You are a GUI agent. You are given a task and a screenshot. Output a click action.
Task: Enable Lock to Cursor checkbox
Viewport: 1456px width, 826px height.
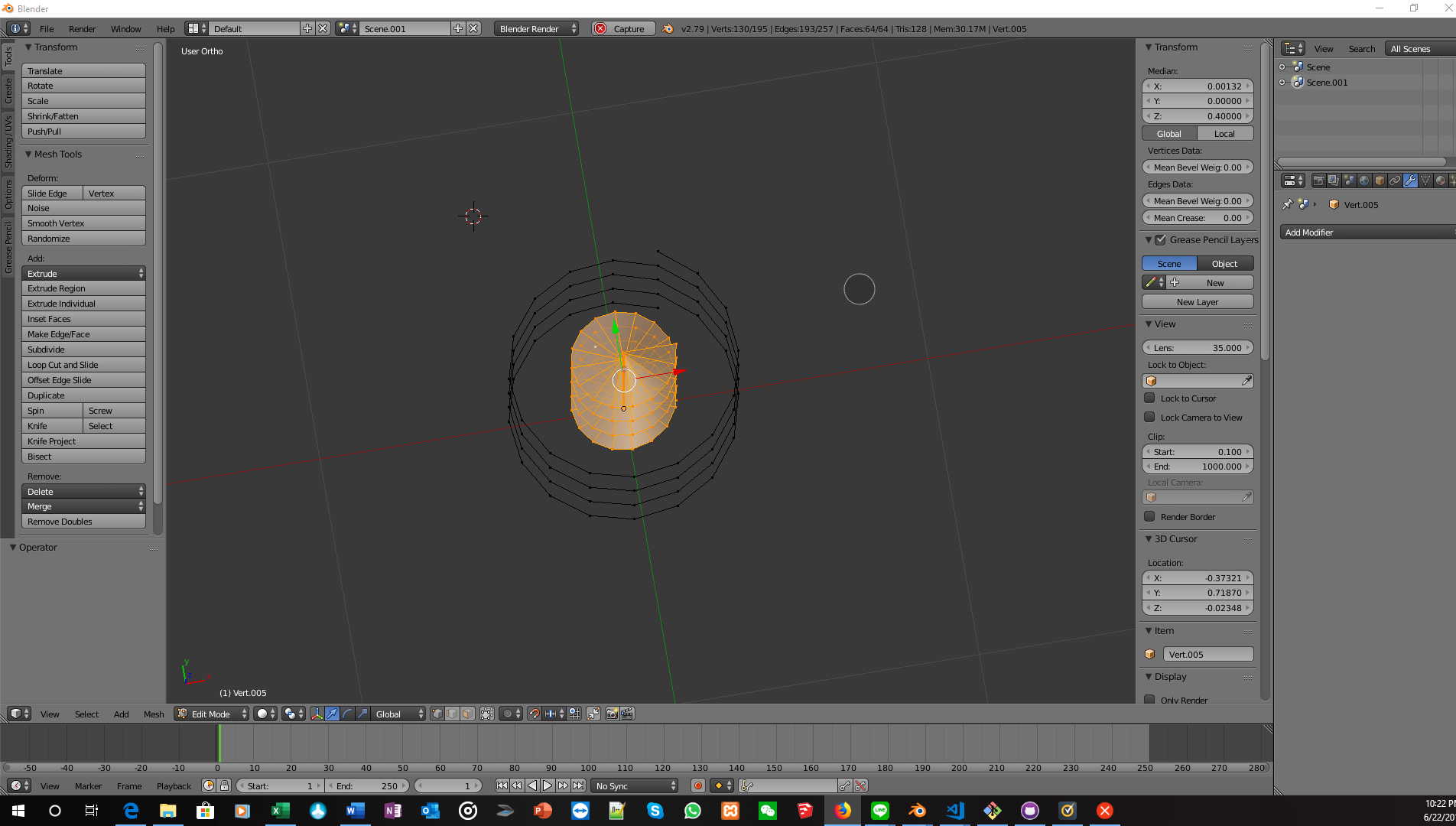pos(1149,398)
